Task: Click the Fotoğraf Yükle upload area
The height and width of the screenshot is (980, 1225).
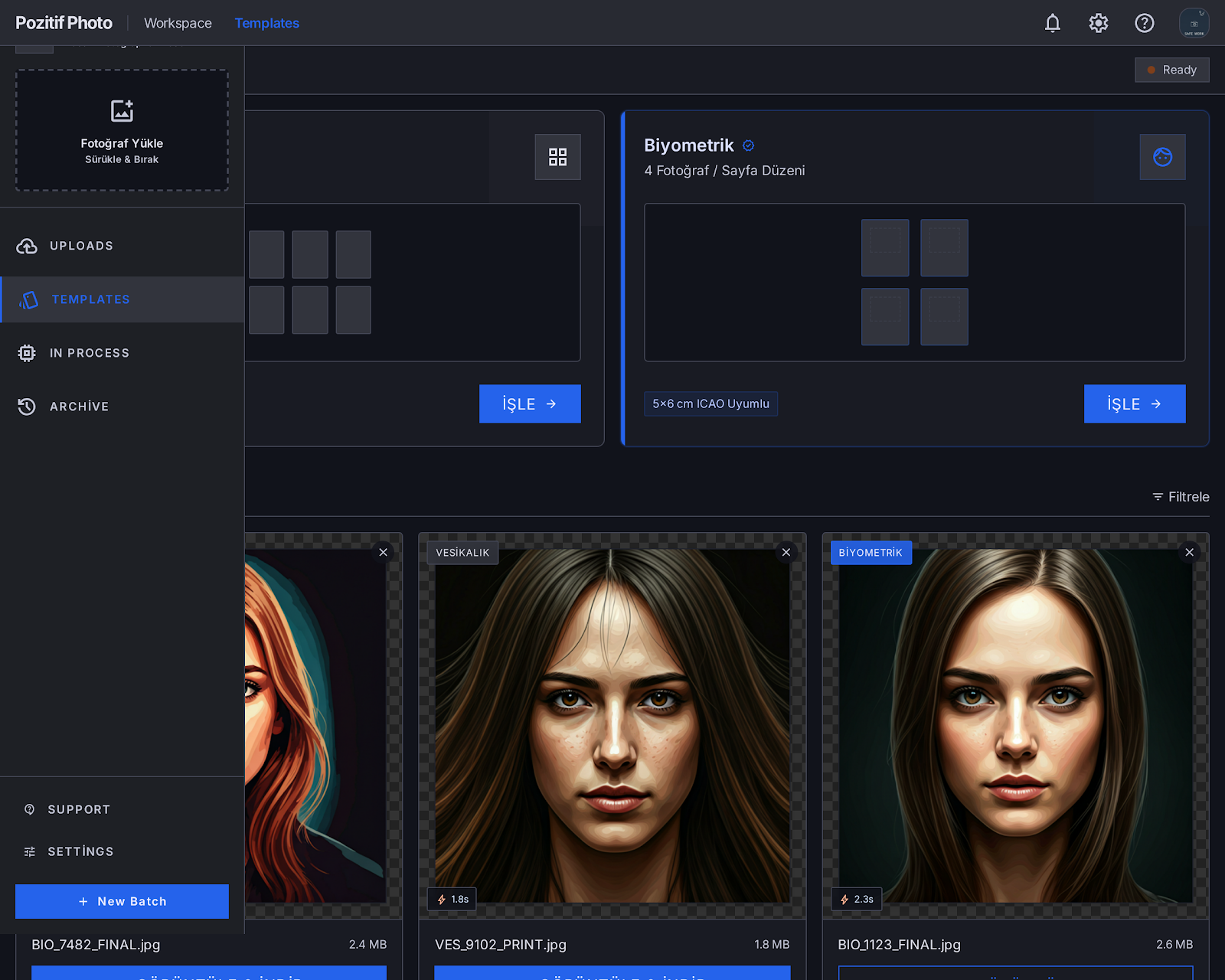Action: tap(122, 130)
